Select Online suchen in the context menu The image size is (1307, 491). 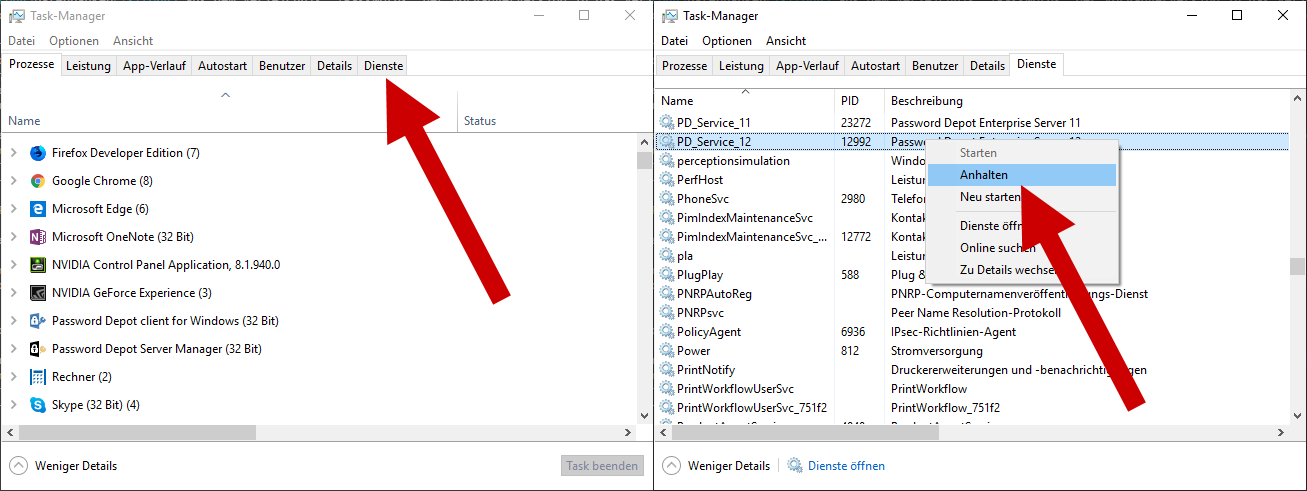[x=1021, y=248]
